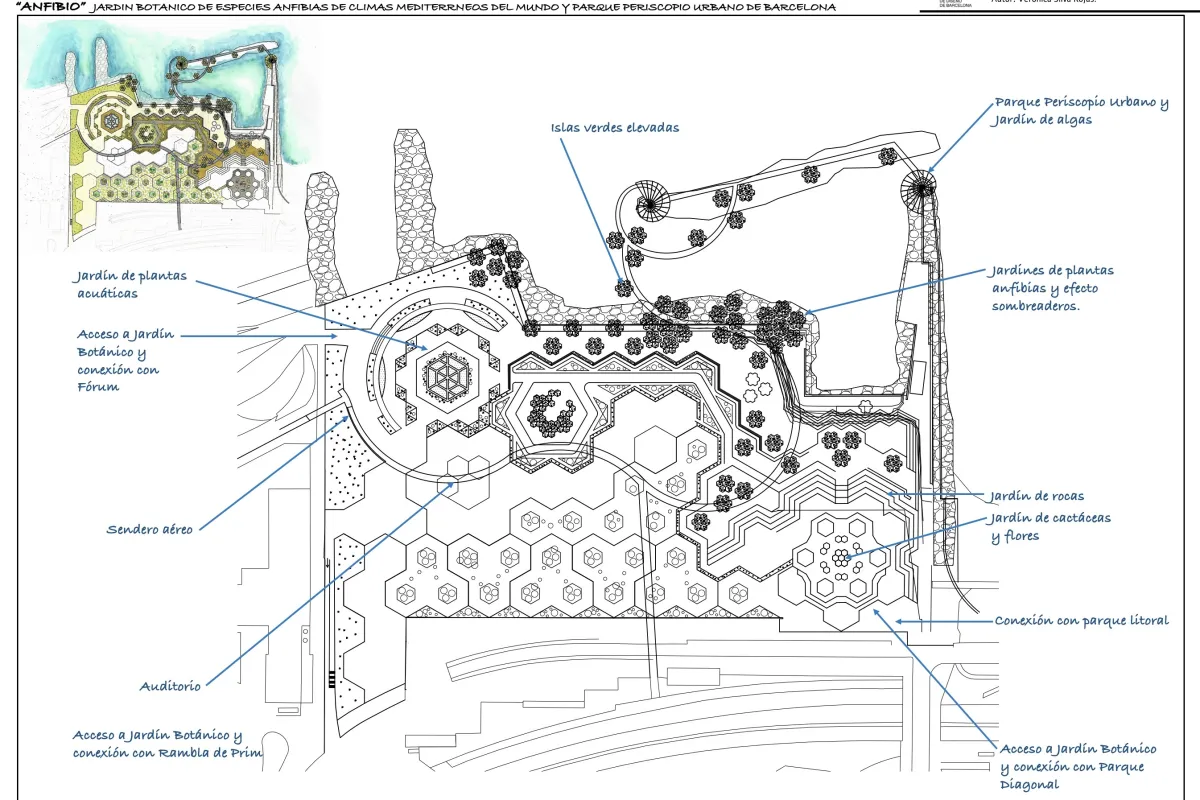Click the watercolor site plan thumbnail
The image size is (1200, 800).
click(x=170, y=135)
